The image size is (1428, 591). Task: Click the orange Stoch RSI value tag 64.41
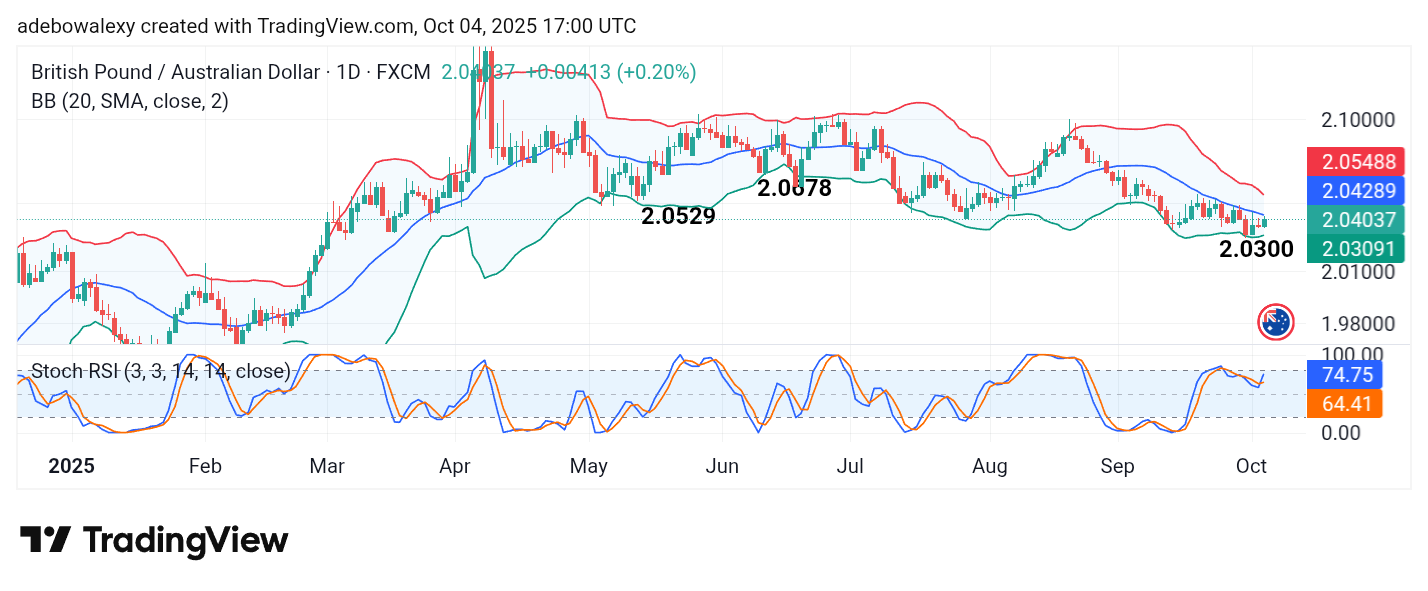(x=1344, y=404)
